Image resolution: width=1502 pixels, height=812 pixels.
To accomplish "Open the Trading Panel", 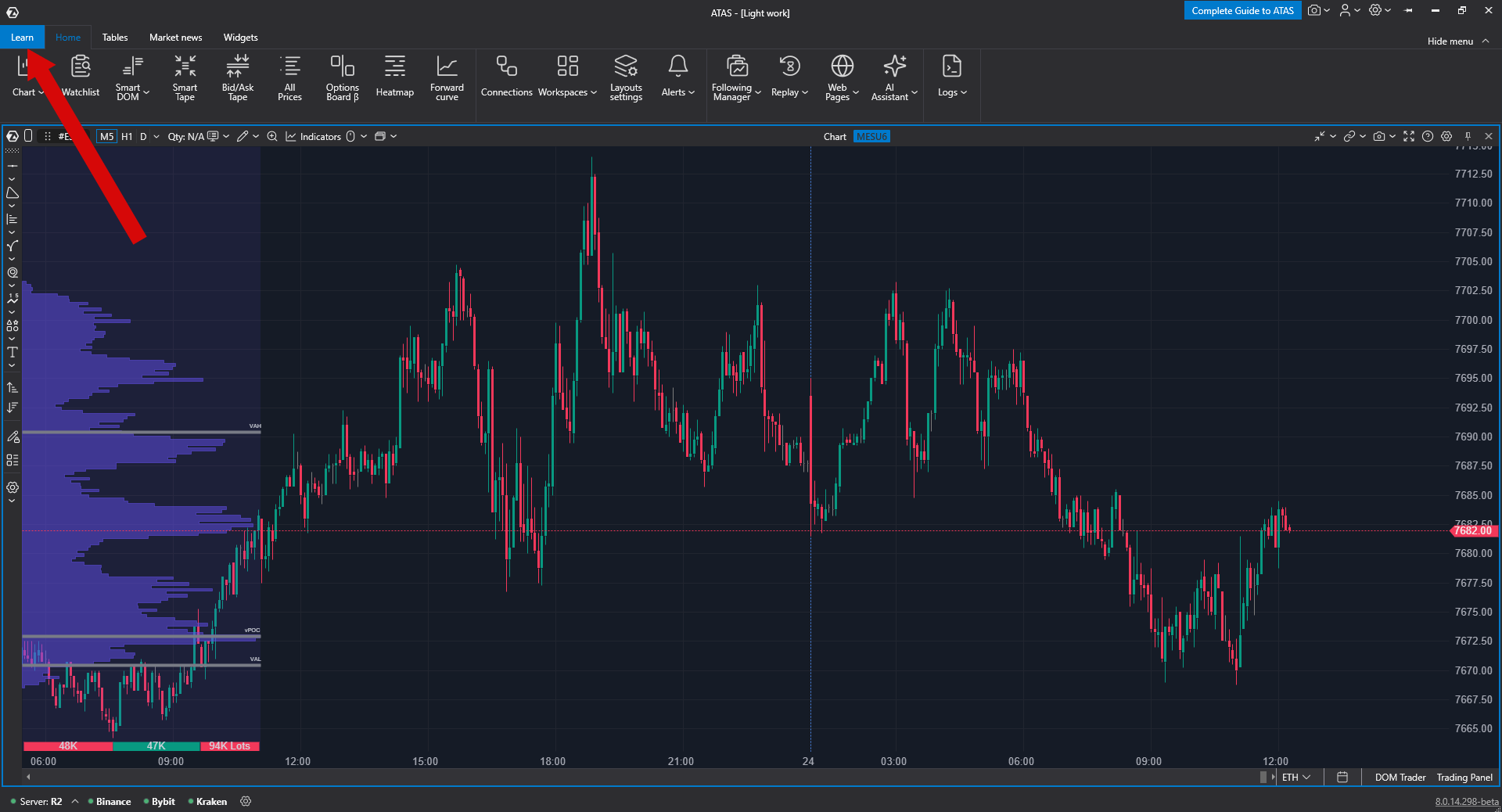I will click(1464, 778).
